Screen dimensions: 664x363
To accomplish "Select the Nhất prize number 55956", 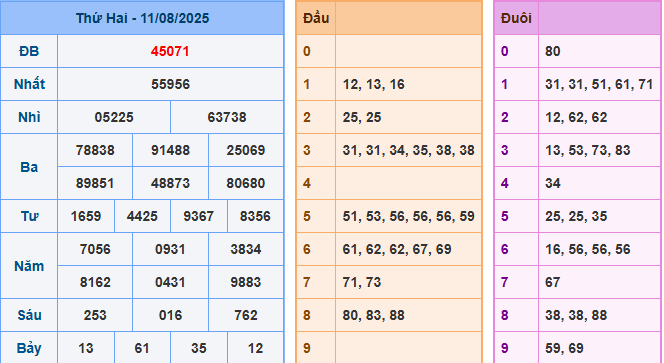I will click(170, 84).
